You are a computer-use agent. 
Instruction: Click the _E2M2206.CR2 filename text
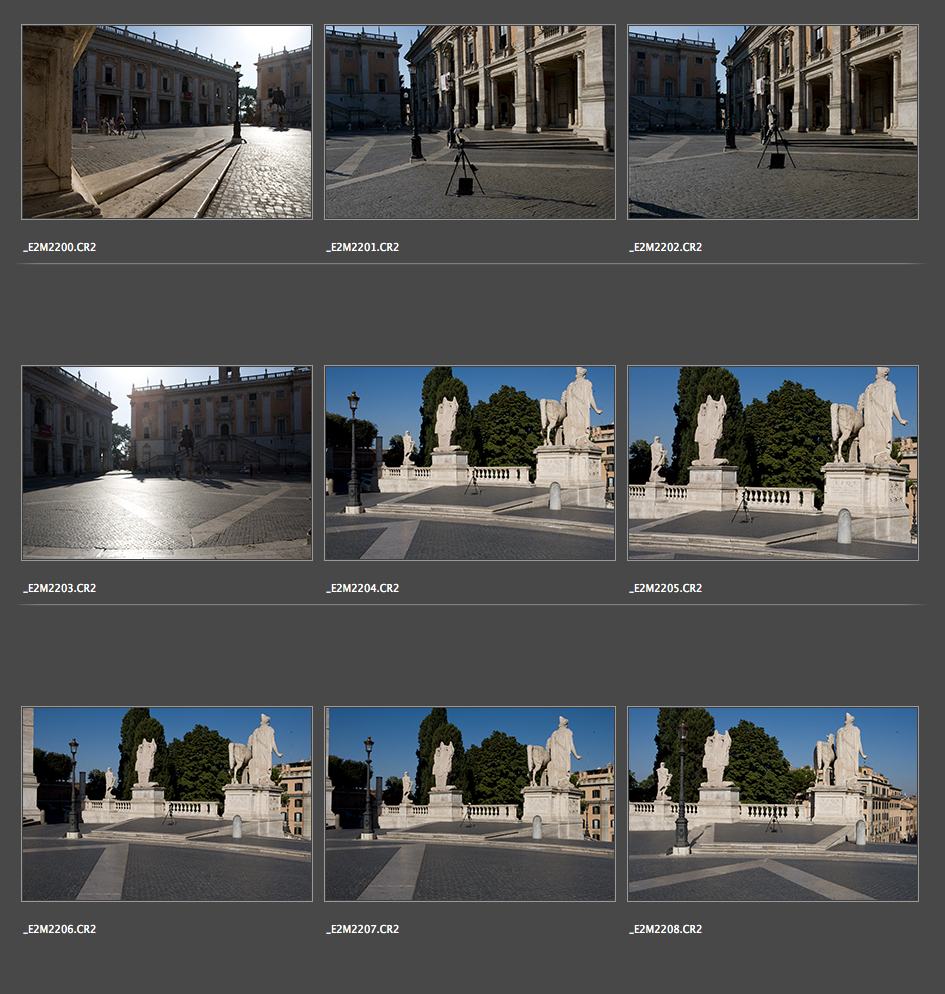click(x=59, y=929)
